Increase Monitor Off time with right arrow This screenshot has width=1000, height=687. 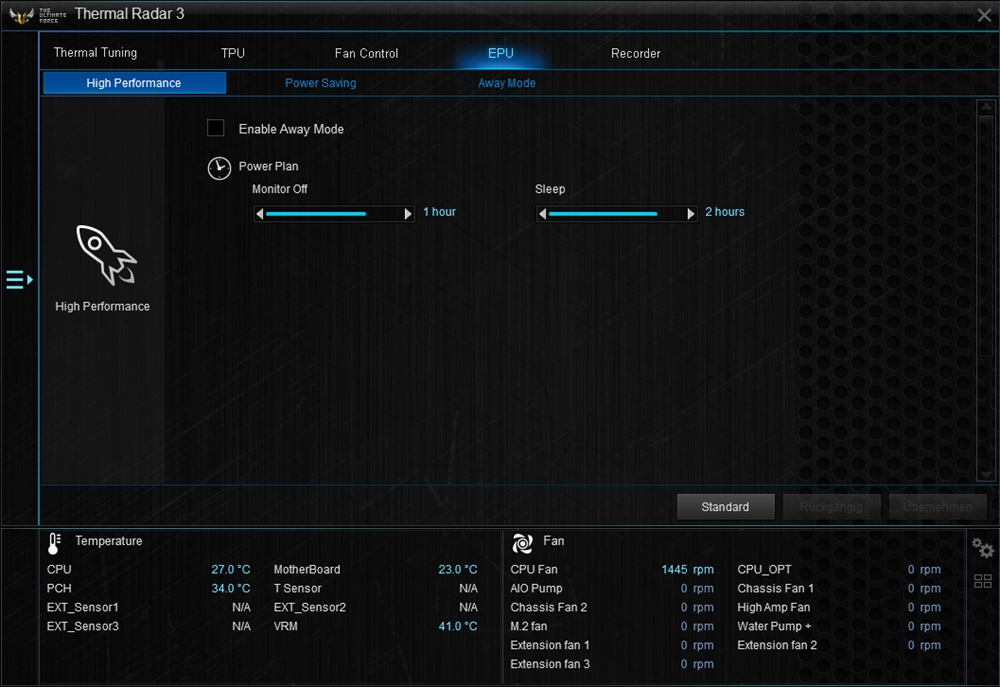coord(408,214)
